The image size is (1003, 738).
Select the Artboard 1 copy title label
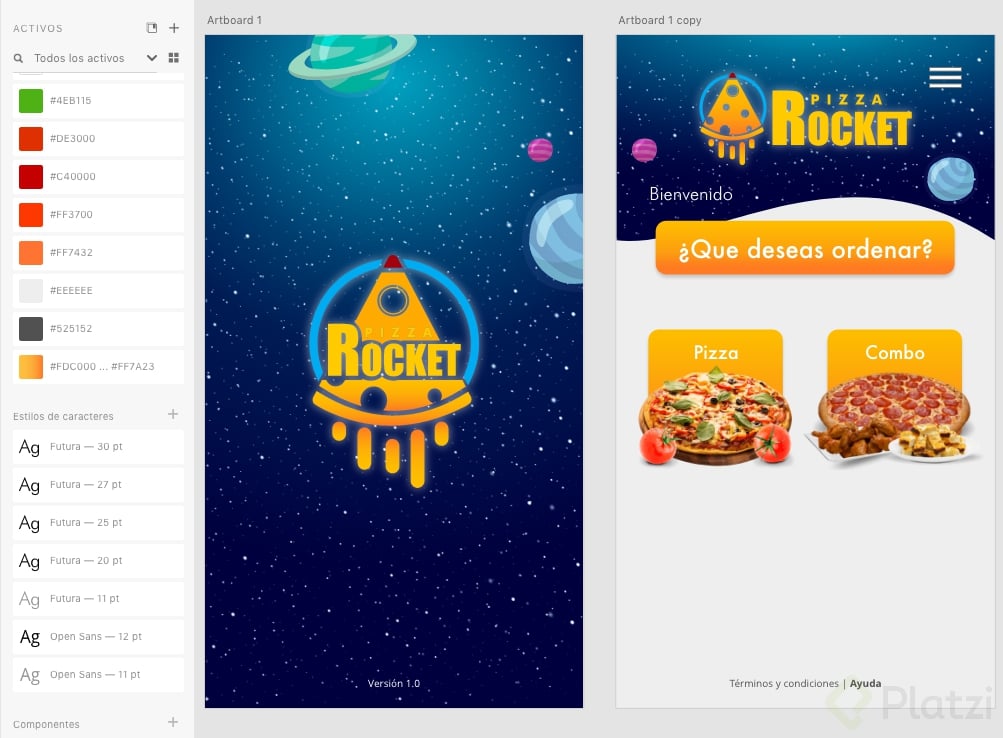coord(659,20)
